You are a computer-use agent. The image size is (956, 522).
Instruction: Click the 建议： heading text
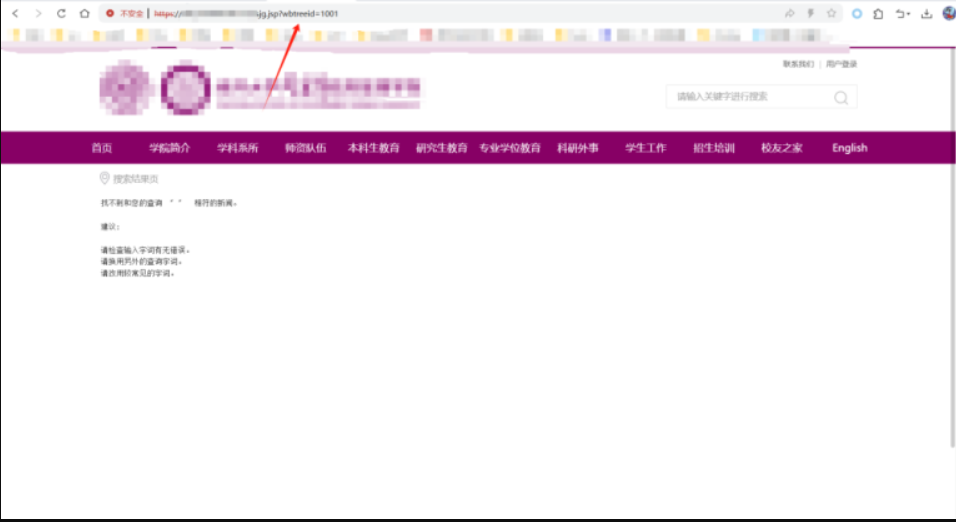coord(110,226)
